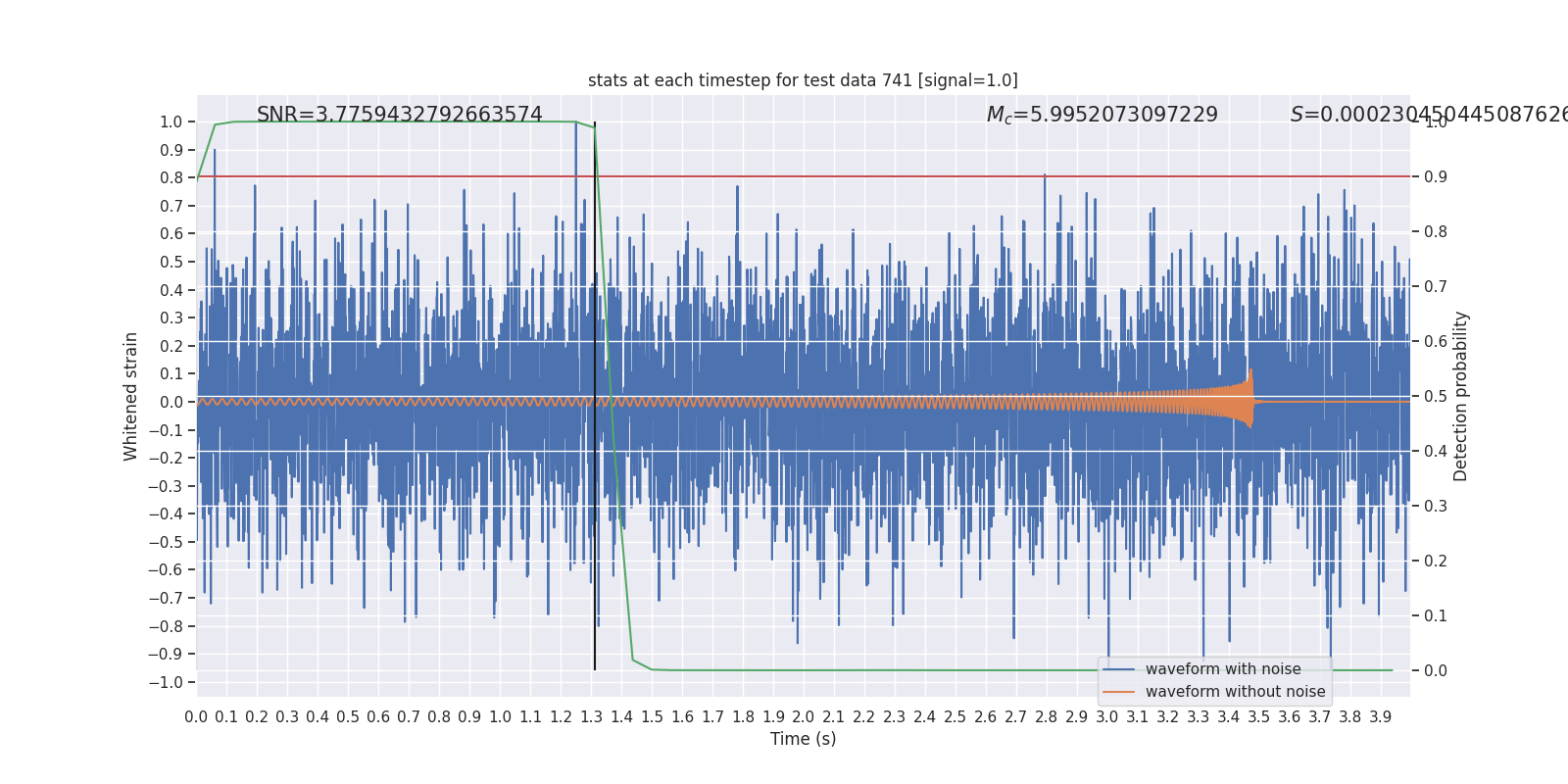Click the 'Whitened strain' y-axis label
Viewport: 1568px width, 784px height.
131,396
